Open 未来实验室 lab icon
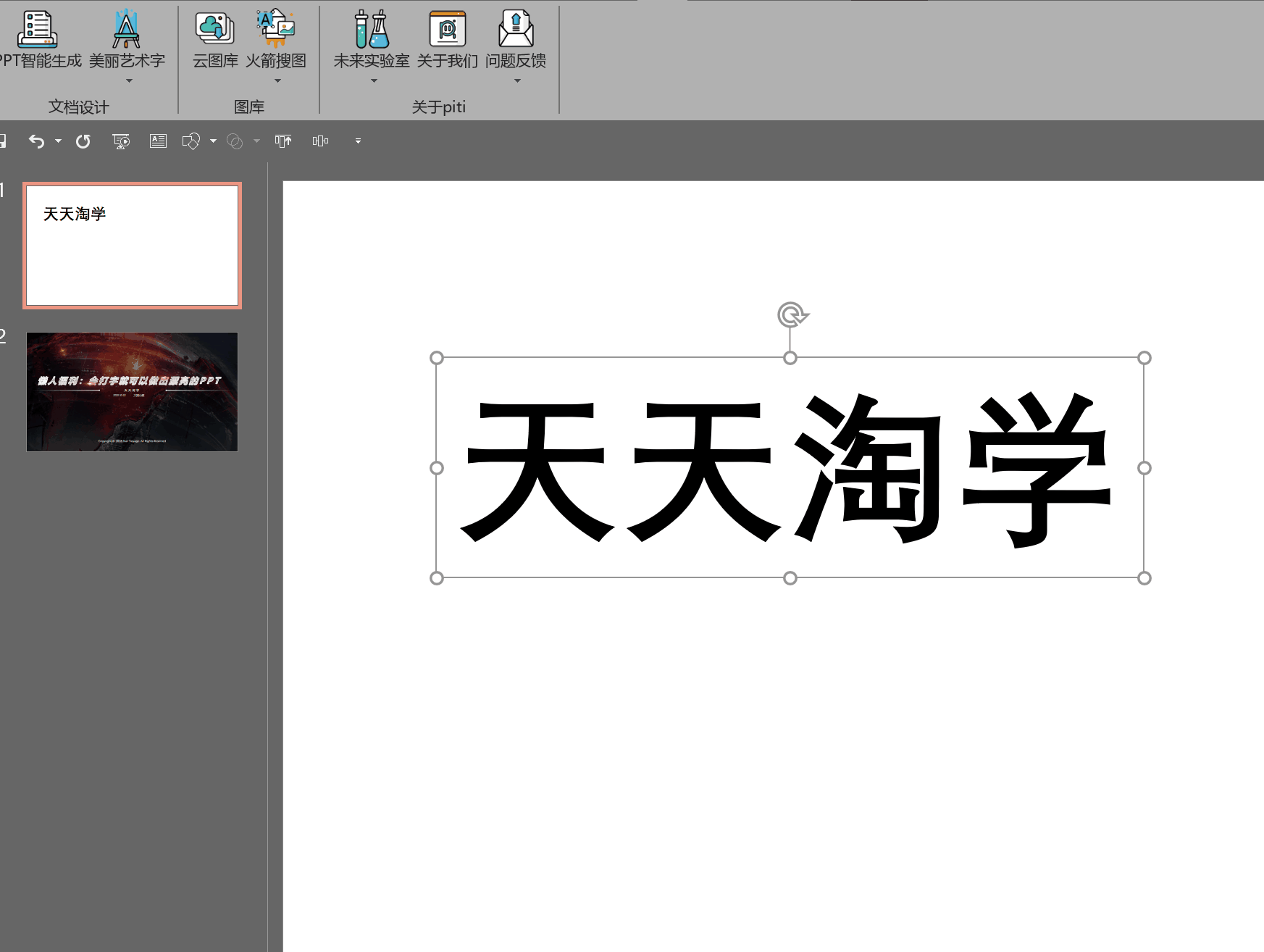The image size is (1264, 952). [372, 30]
